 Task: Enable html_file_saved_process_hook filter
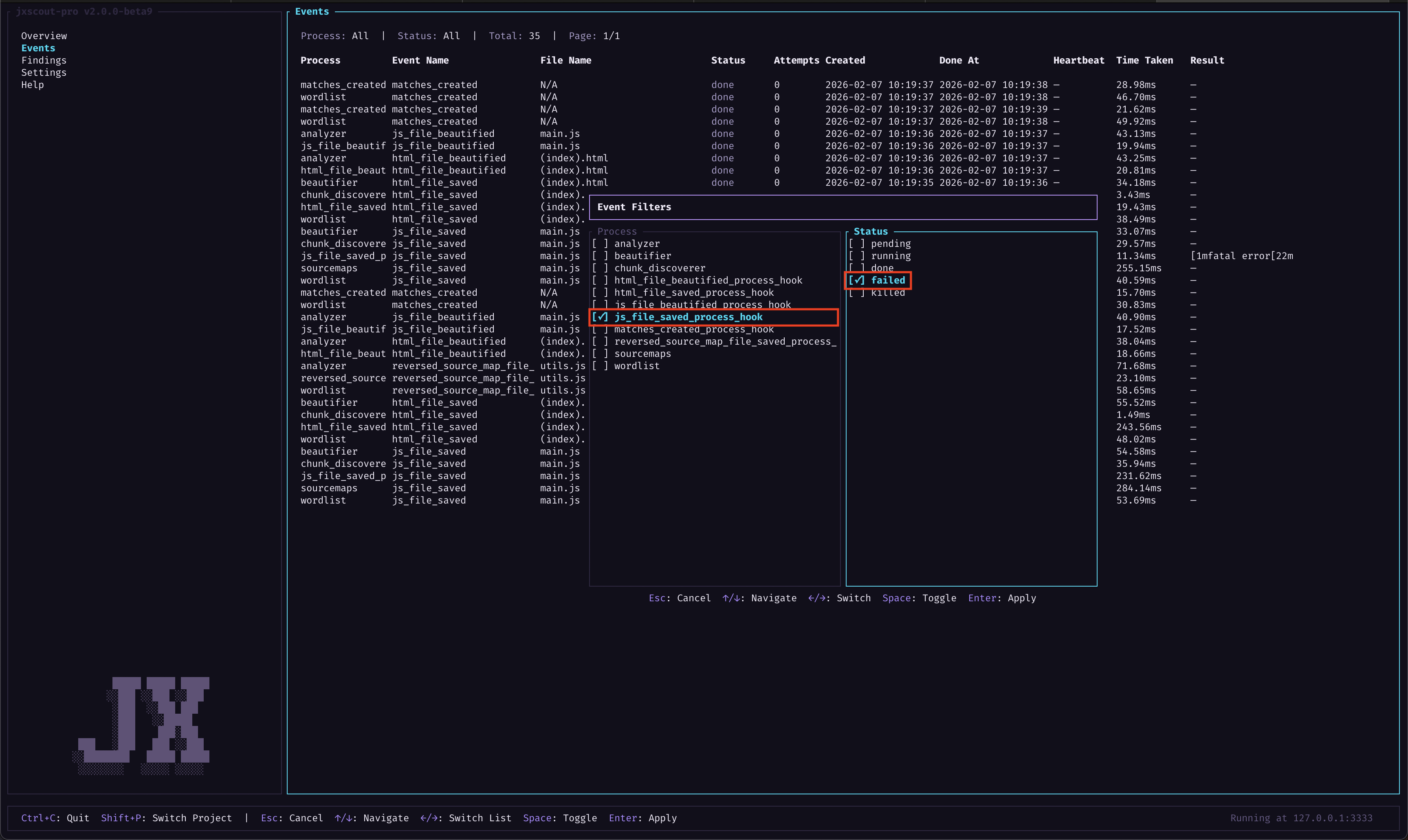pyautogui.click(x=682, y=292)
